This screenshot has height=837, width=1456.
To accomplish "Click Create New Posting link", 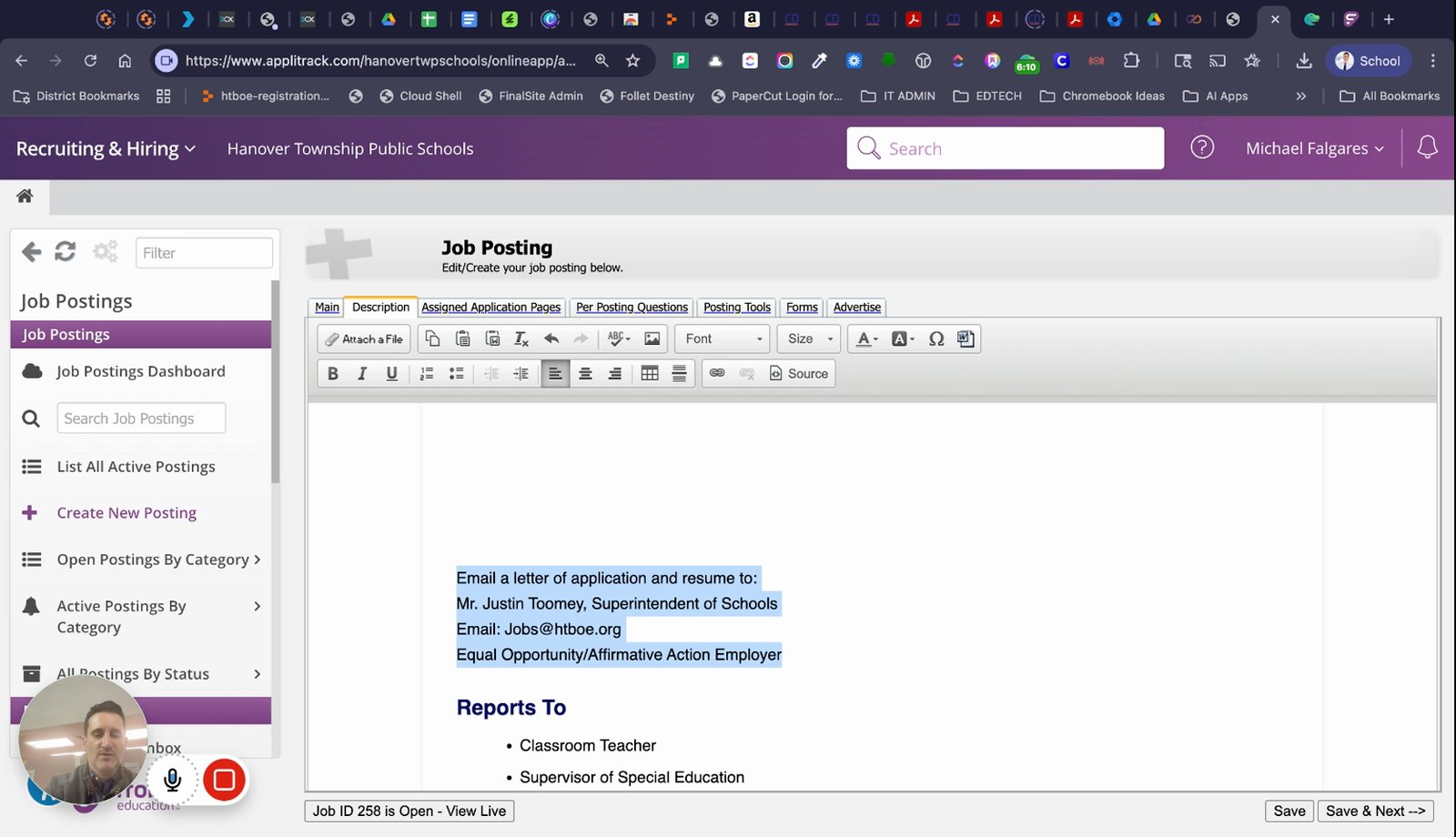I will point(126,513).
